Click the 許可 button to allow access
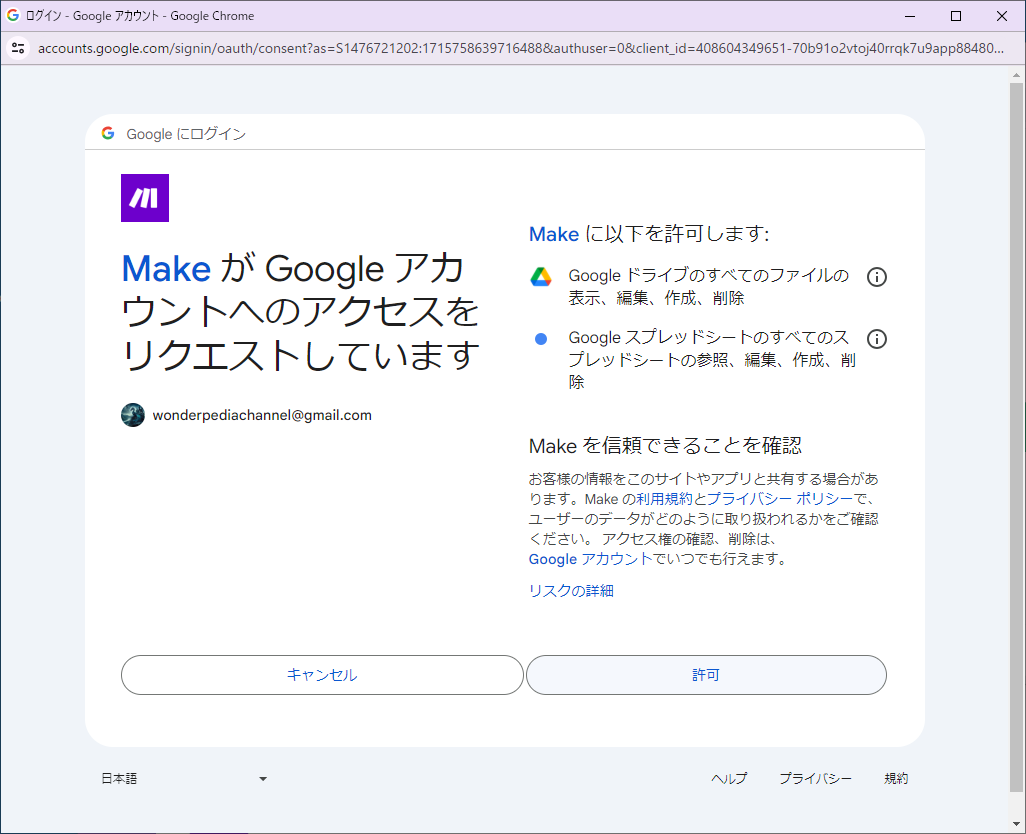1026x834 pixels. tap(706, 675)
